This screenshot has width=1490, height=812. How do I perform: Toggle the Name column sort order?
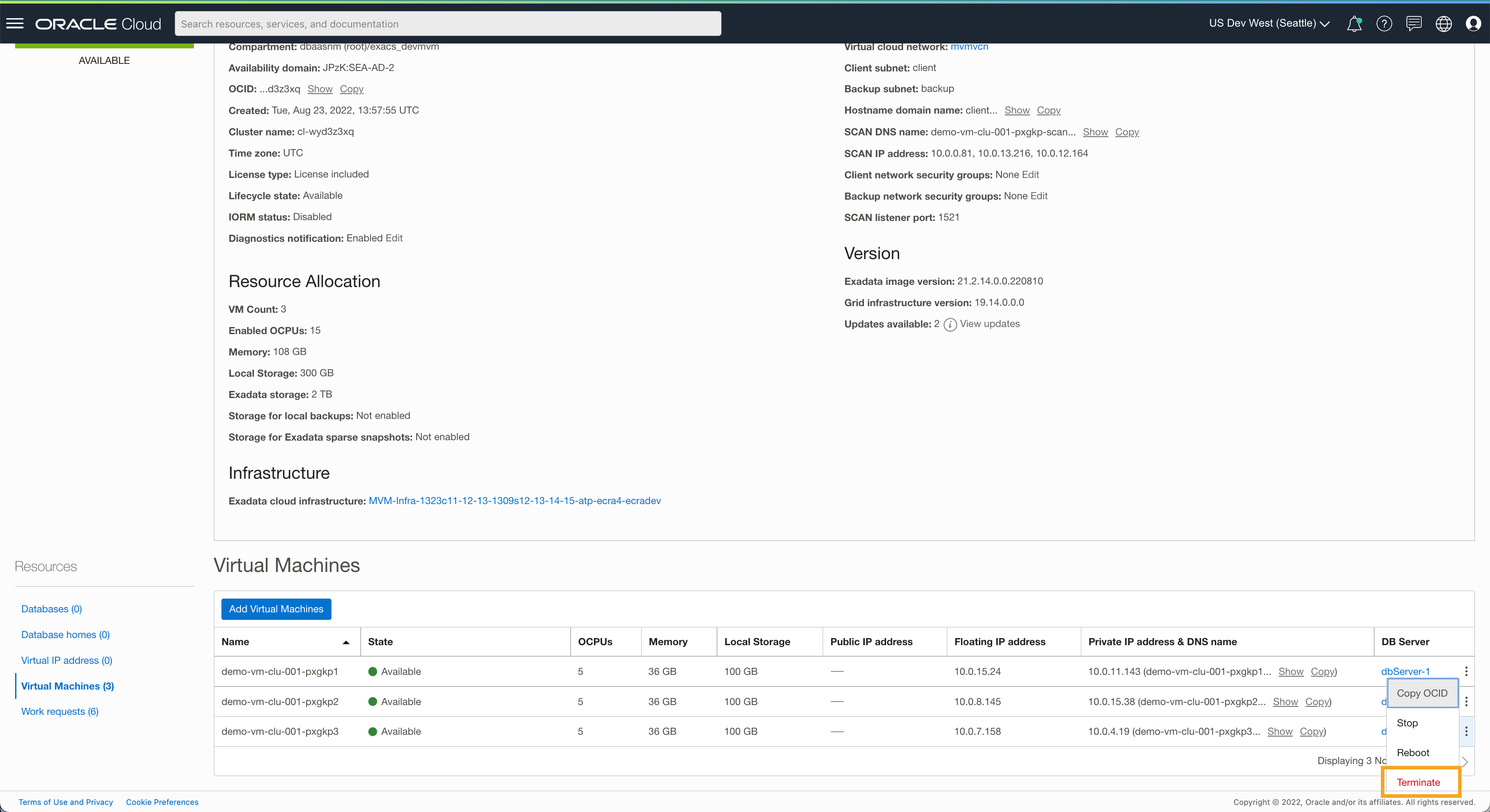(x=346, y=643)
